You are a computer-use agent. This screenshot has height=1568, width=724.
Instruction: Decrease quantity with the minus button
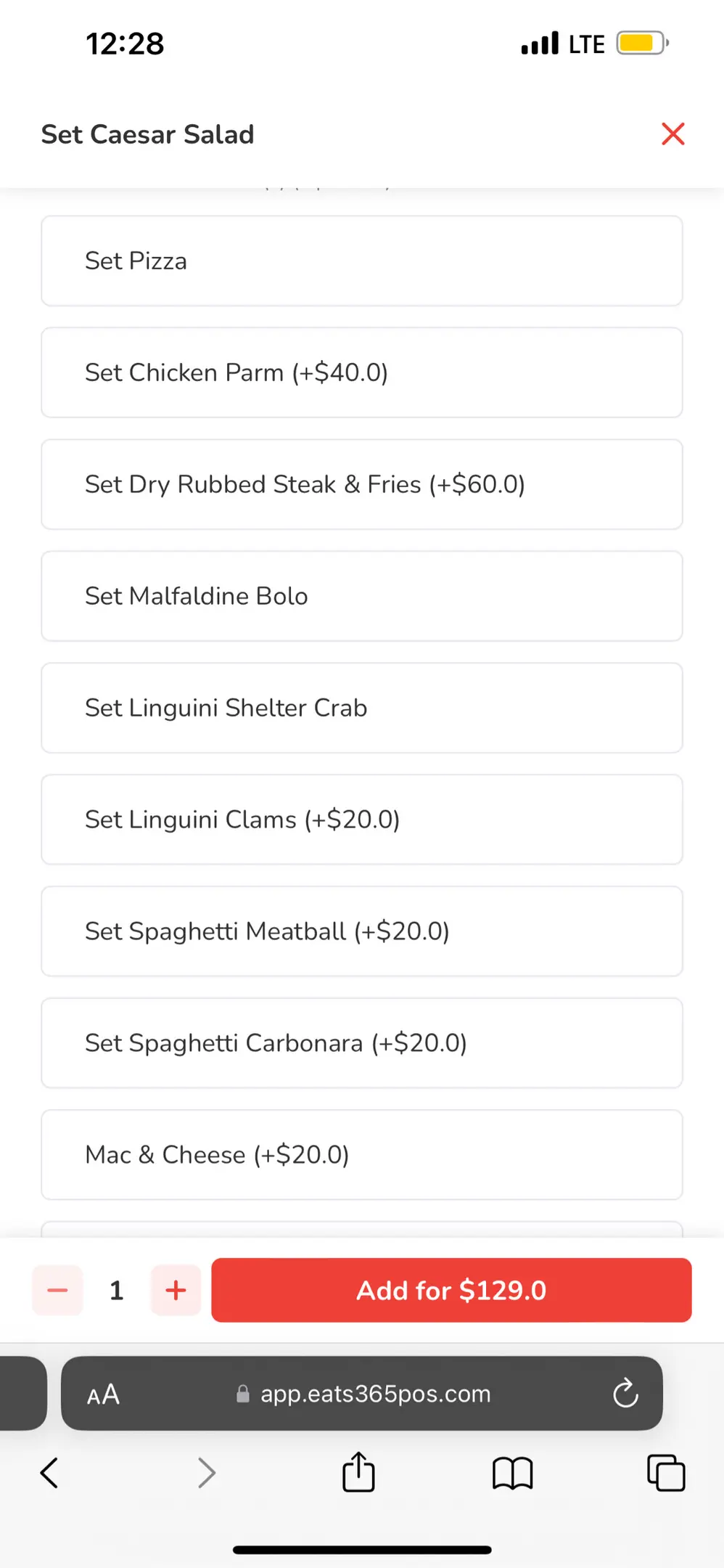pos(57,1290)
